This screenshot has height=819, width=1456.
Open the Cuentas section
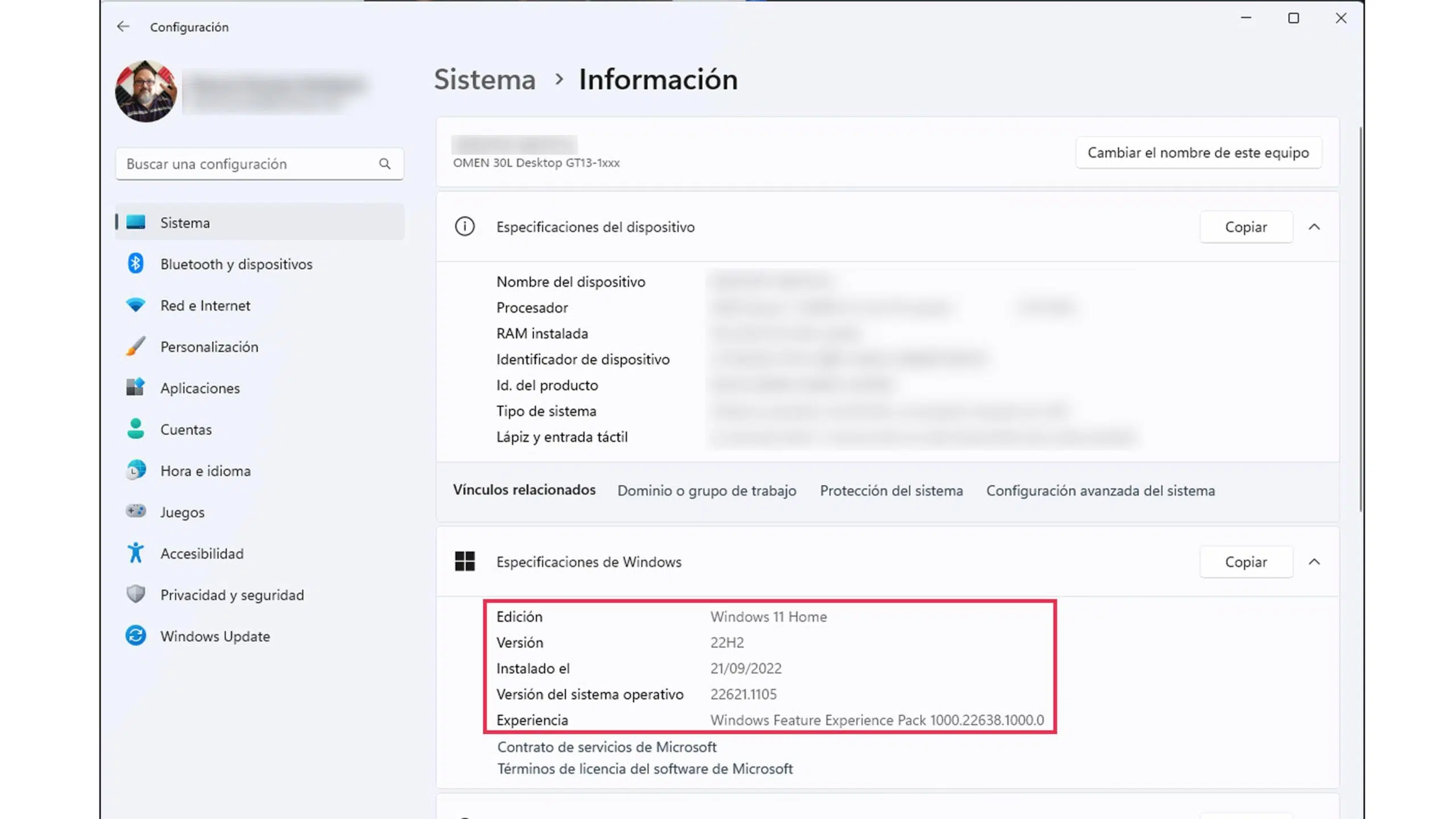point(259,429)
